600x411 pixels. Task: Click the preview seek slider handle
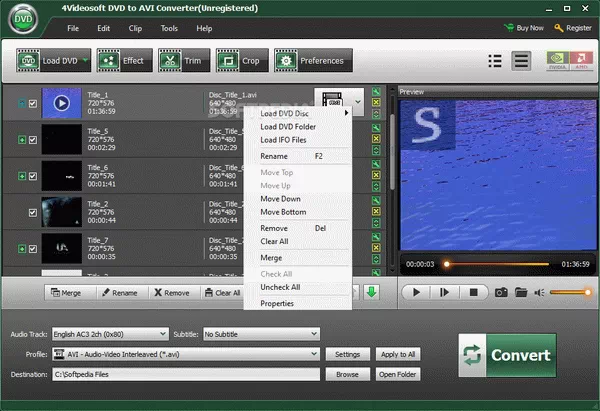pos(447,264)
